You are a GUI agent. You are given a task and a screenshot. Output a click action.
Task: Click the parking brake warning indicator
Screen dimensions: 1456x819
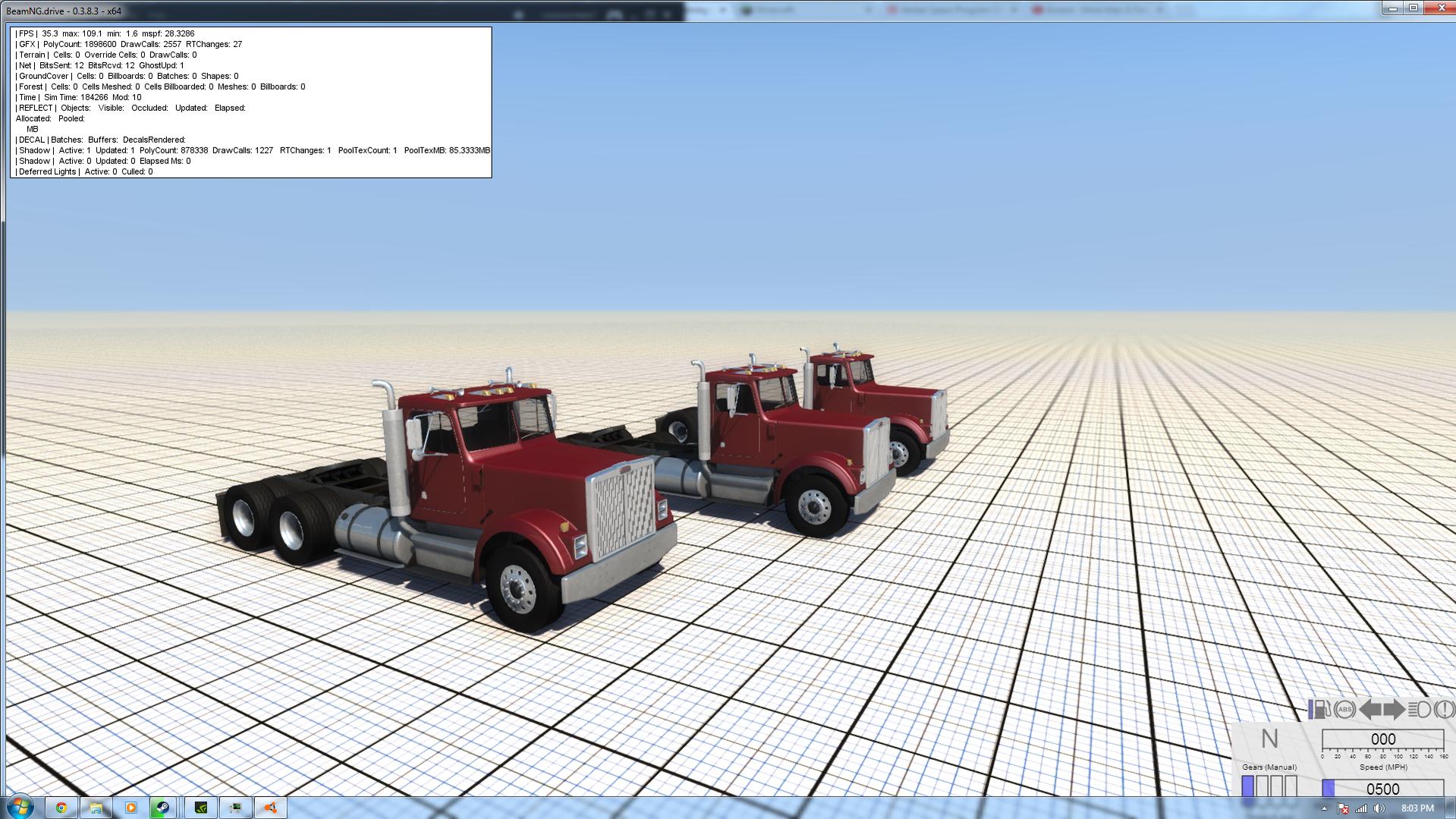pyautogui.click(x=1444, y=710)
